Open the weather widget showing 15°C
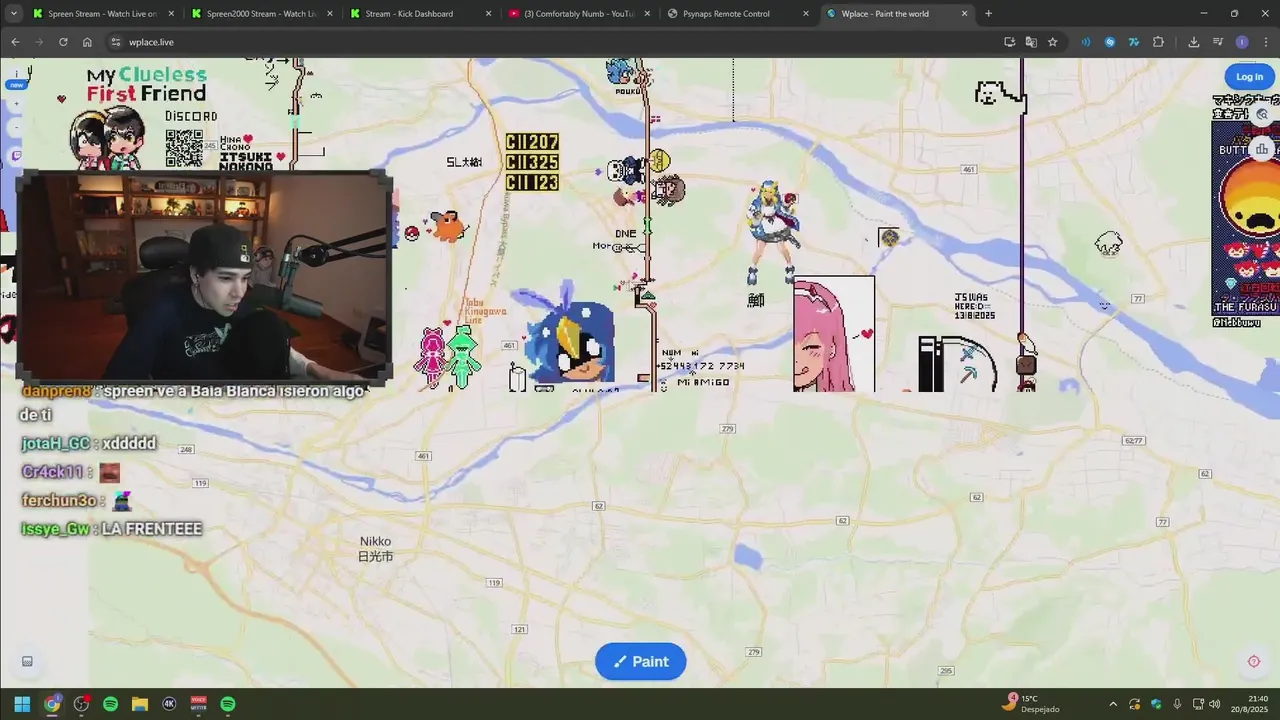Image resolution: width=1280 pixels, height=720 pixels. (1030, 704)
